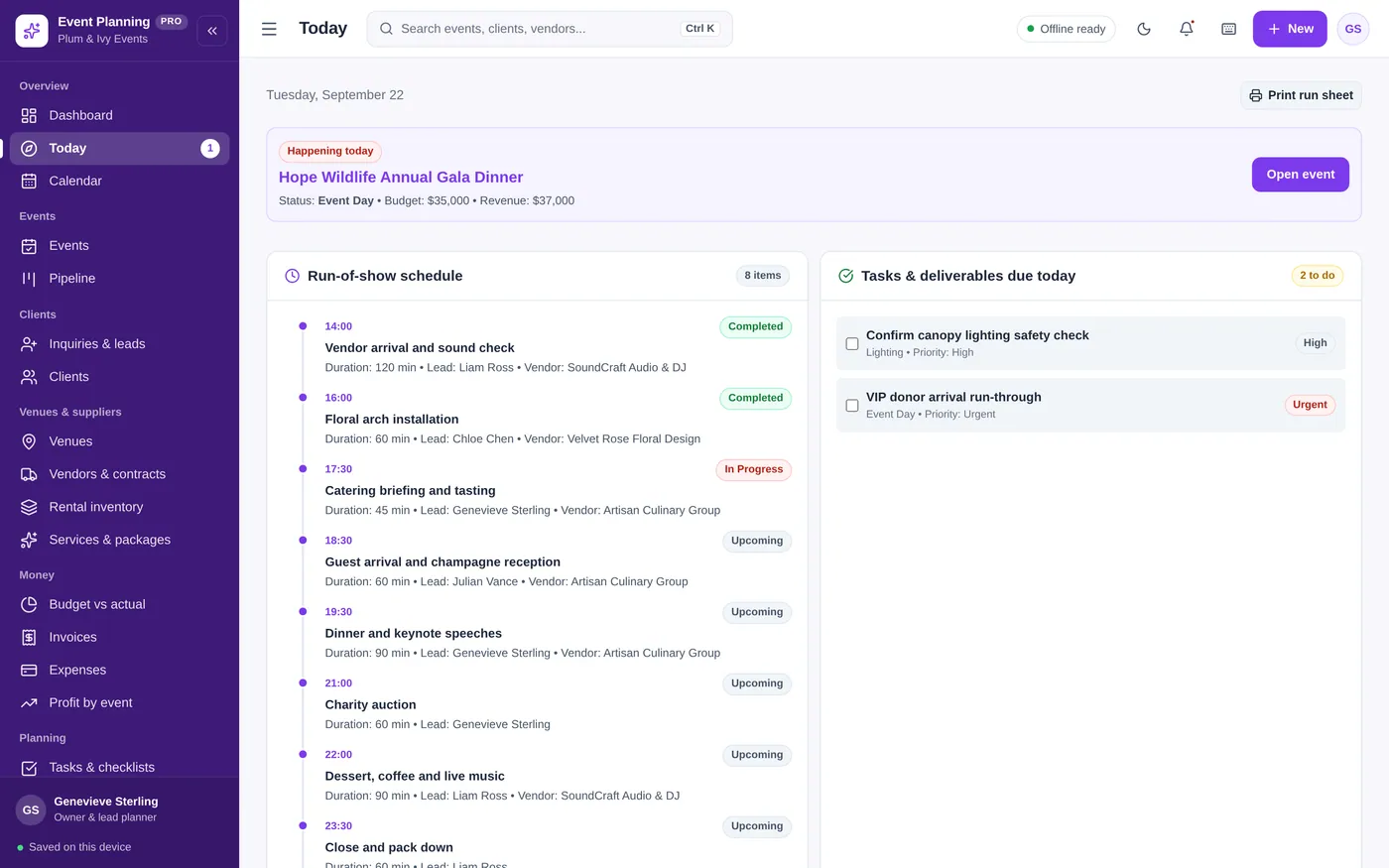Open Expenses in sidebar
The width and height of the screenshot is (1389, 868).
120,670
